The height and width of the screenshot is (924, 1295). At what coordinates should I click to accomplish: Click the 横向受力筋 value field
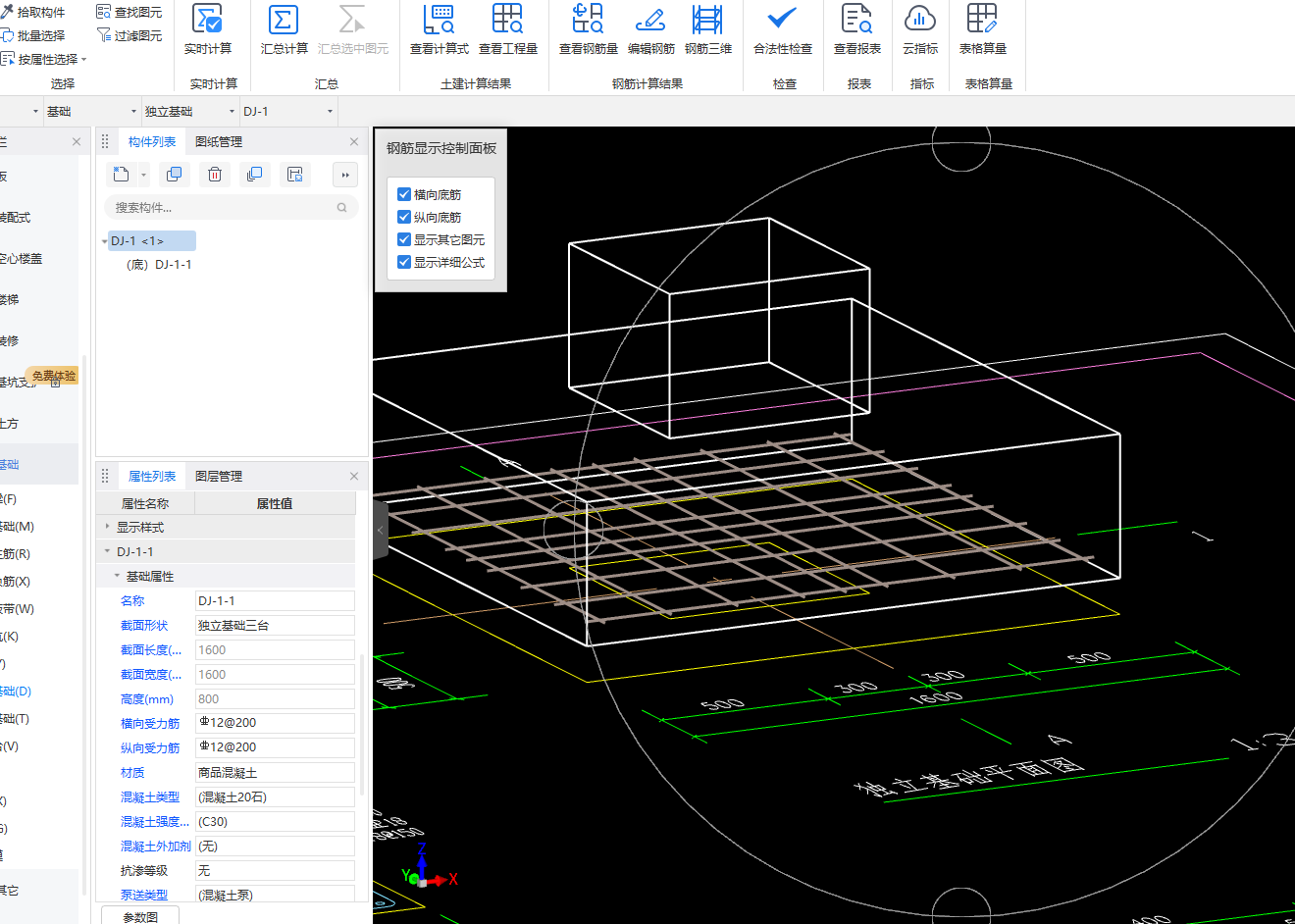[275, 723]
